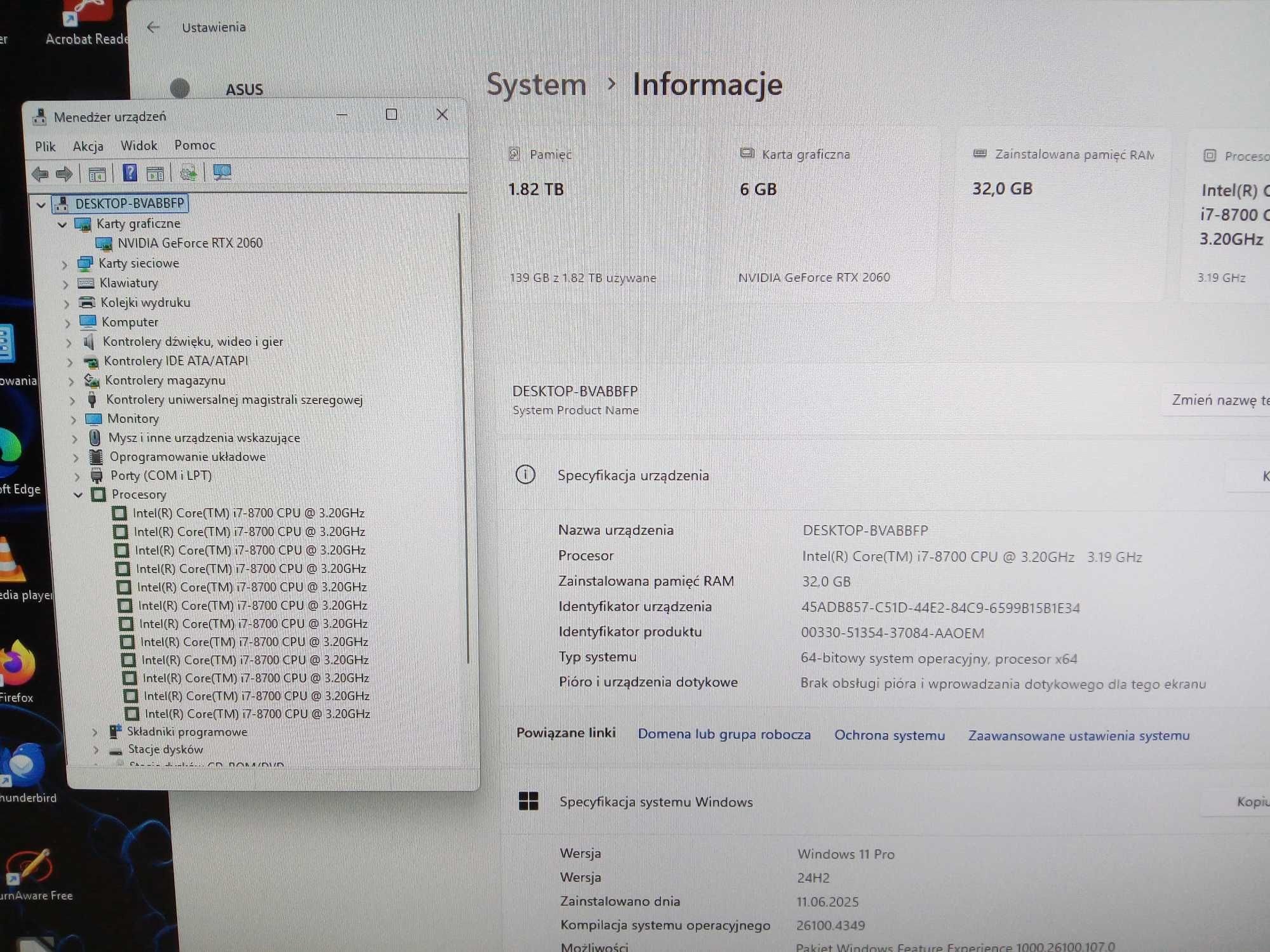Collapse the Karty graficzne category
Image resolution: width=1270 pixels, height=952 pixels.
[62, 225]
